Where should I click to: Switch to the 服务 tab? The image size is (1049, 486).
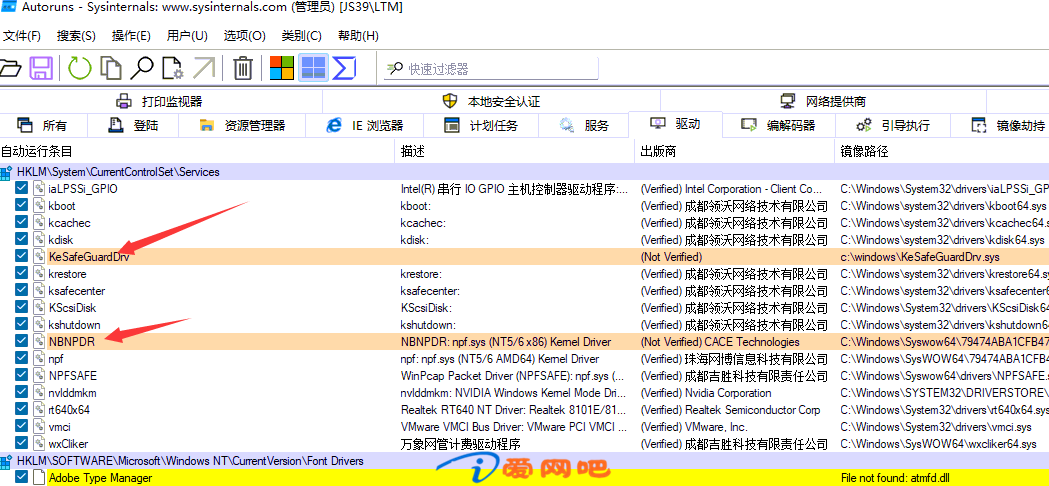583,126
